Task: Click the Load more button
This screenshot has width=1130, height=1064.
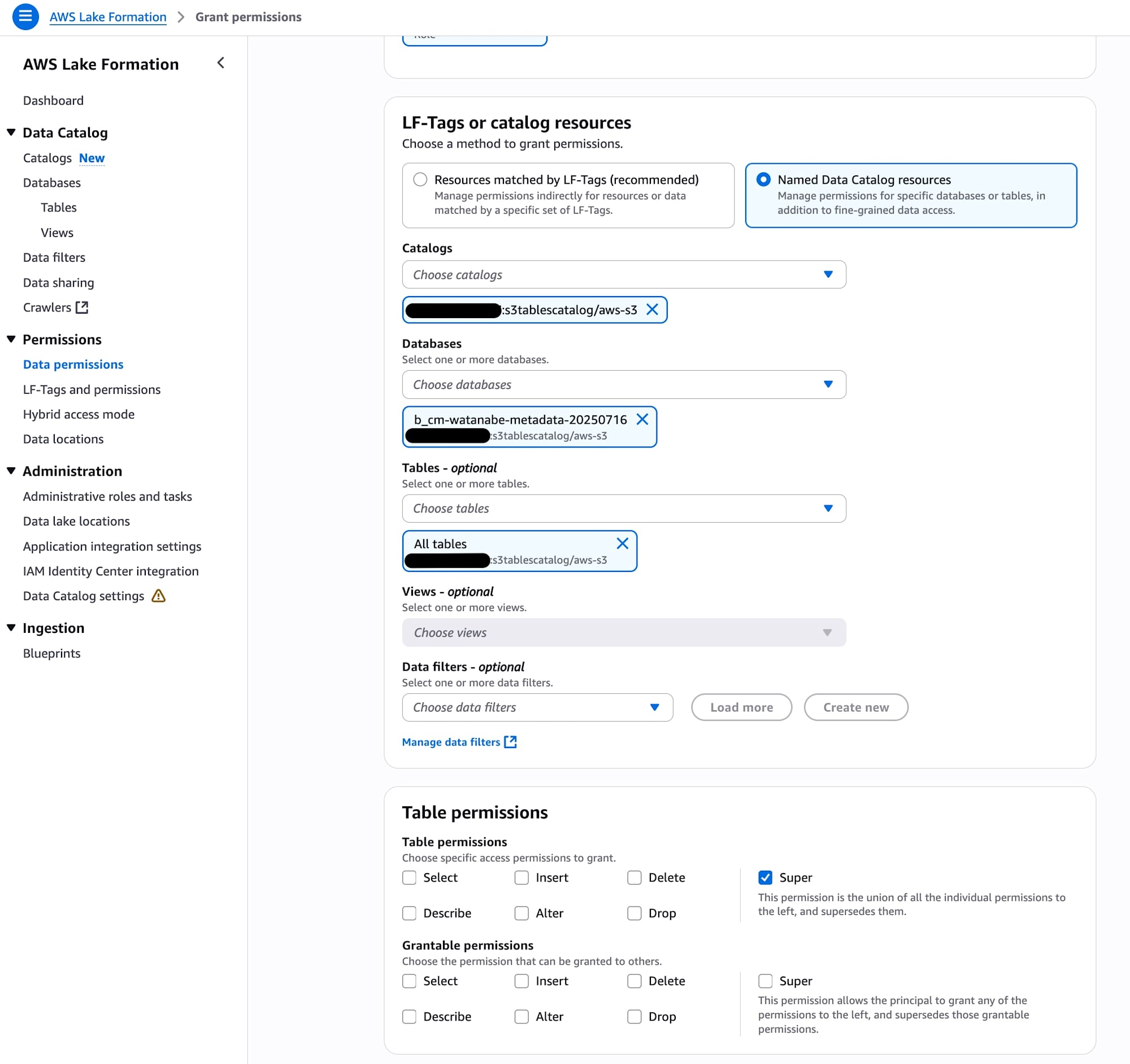Action: tap(741, 707)
